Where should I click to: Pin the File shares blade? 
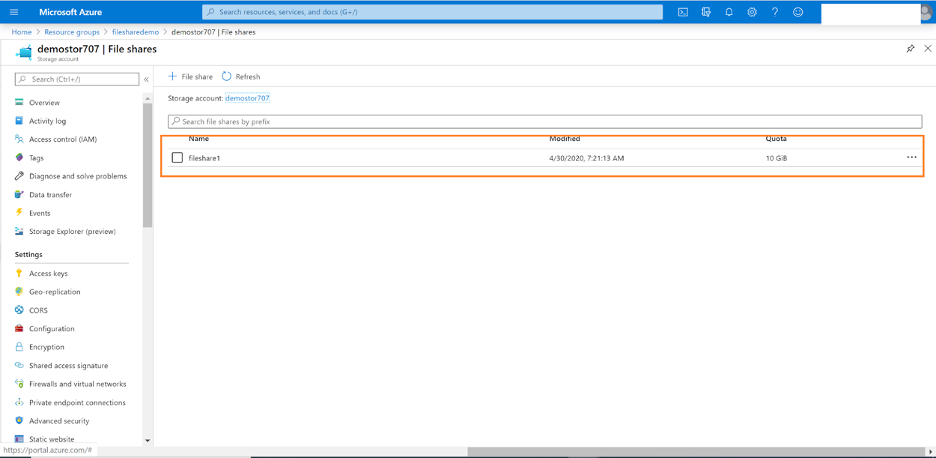(910, 48)
